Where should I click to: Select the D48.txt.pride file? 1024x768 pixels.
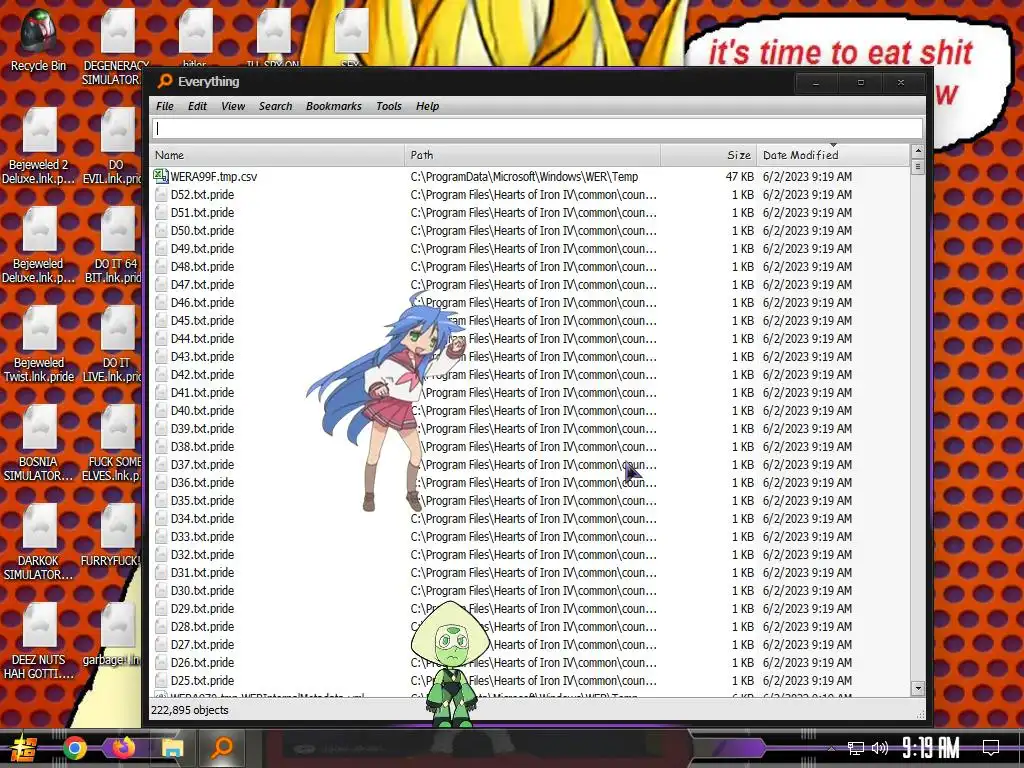point(202,266)
